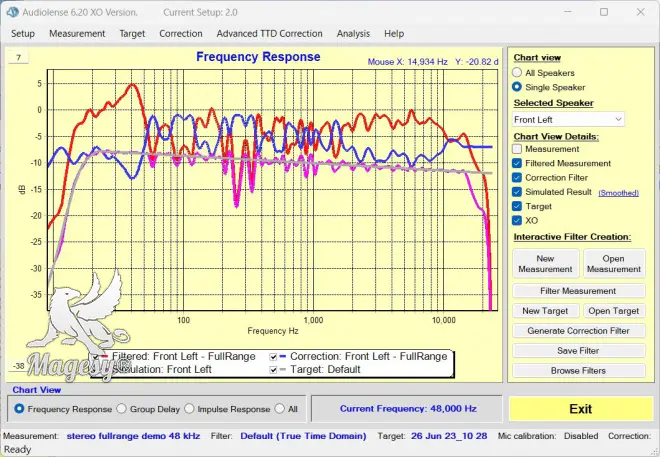
Task: Click Generate Correction Filter button
Action: coord(578,331)
